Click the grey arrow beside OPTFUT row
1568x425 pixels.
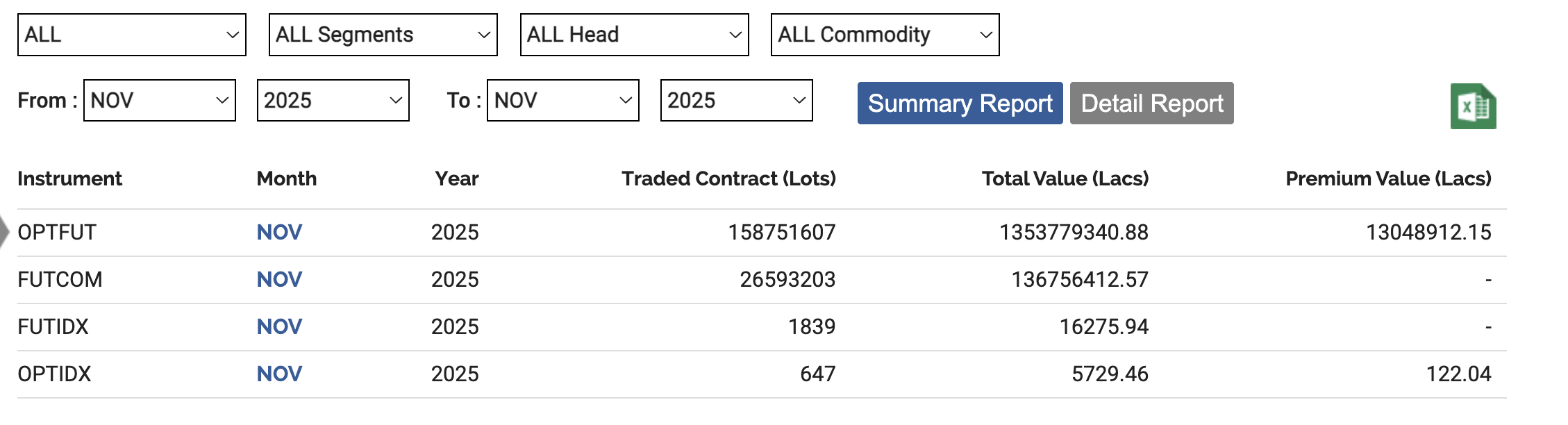(x=4, y=231)
